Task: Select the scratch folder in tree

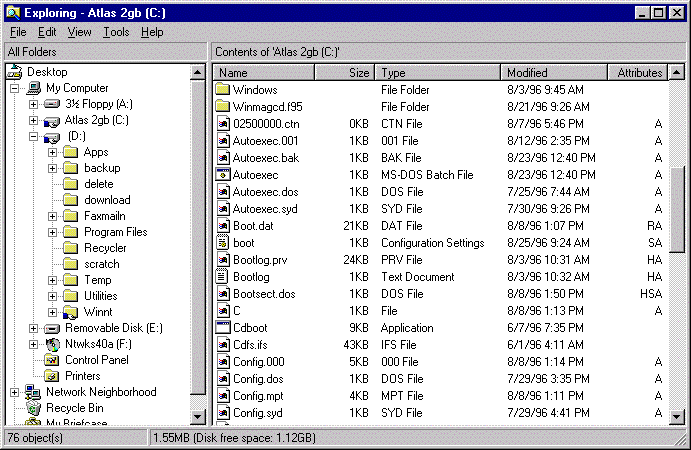Action: coord(102,264)
